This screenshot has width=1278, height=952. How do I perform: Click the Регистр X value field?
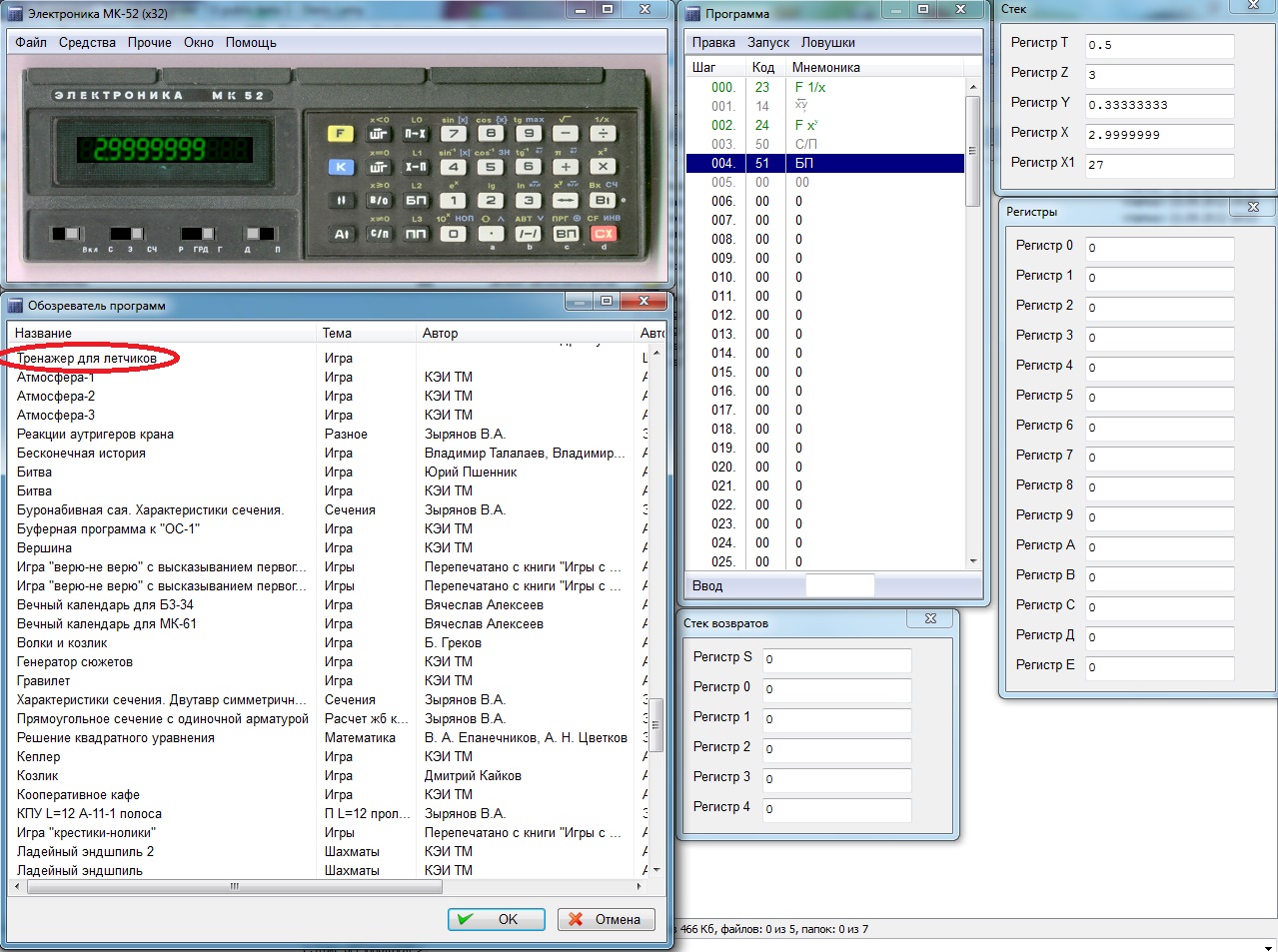click(x=1159, y=135)
